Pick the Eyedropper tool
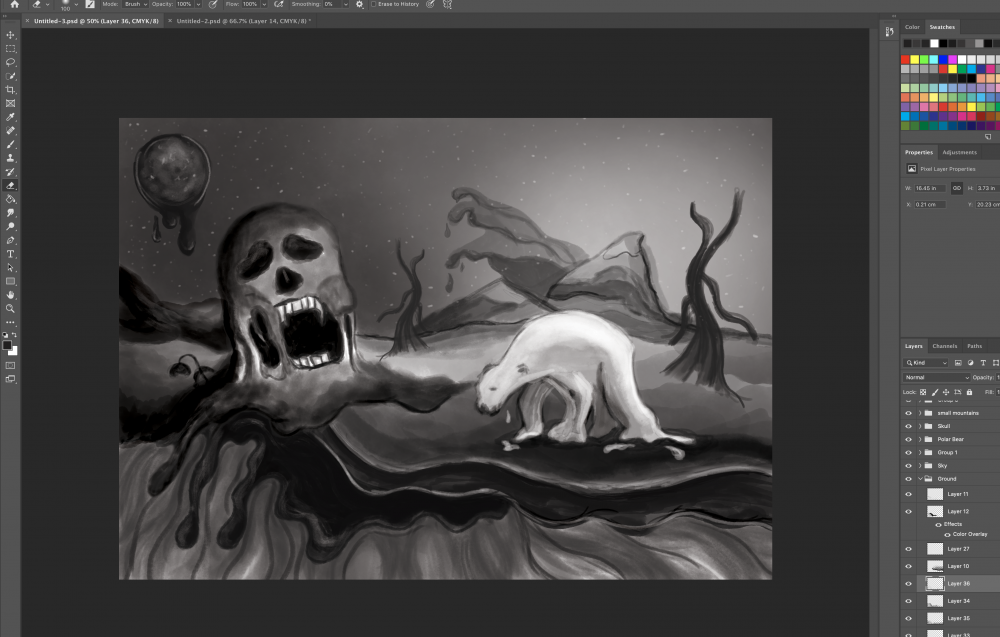 [10, 117]
